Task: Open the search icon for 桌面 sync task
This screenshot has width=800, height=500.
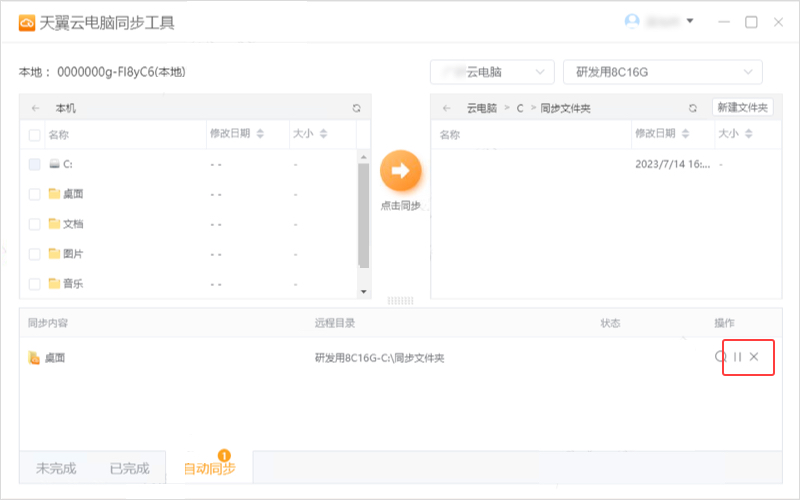Action: click(720, 357)
